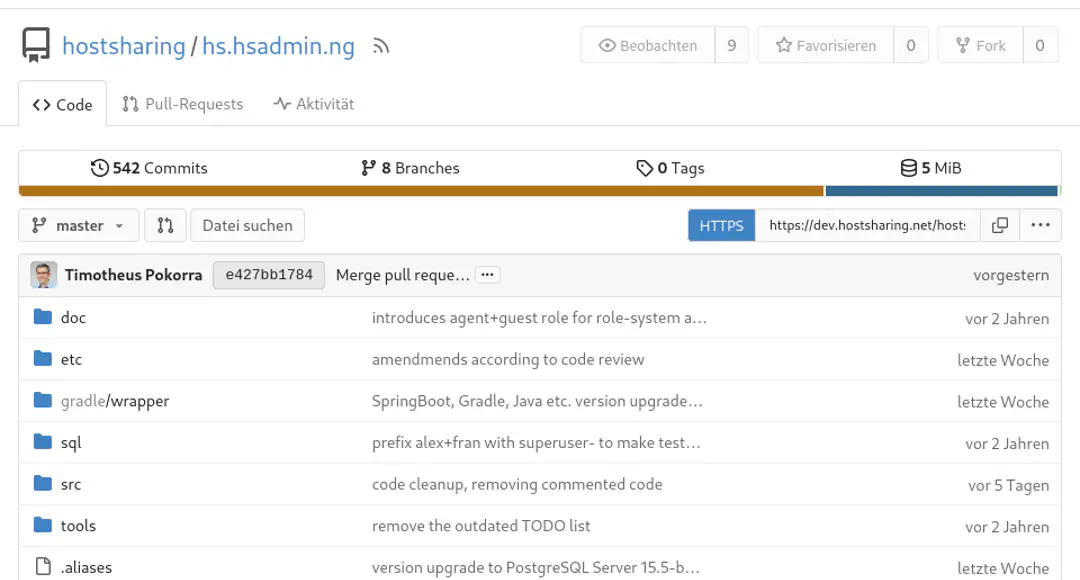The height and width of the screenshot is (580, 1080).
Task: Open the hostsharing owner link
Action: click(124, 46)
